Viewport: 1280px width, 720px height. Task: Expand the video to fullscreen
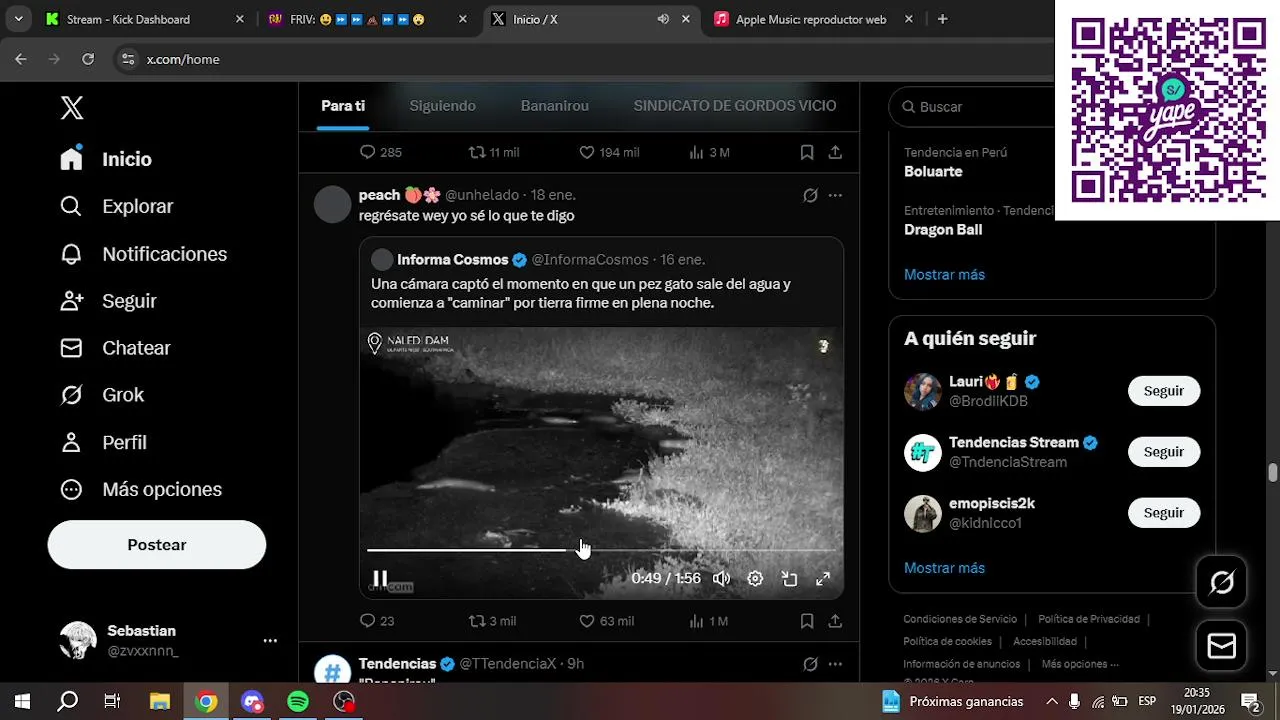pyautogui.click(x=823, y=578)
